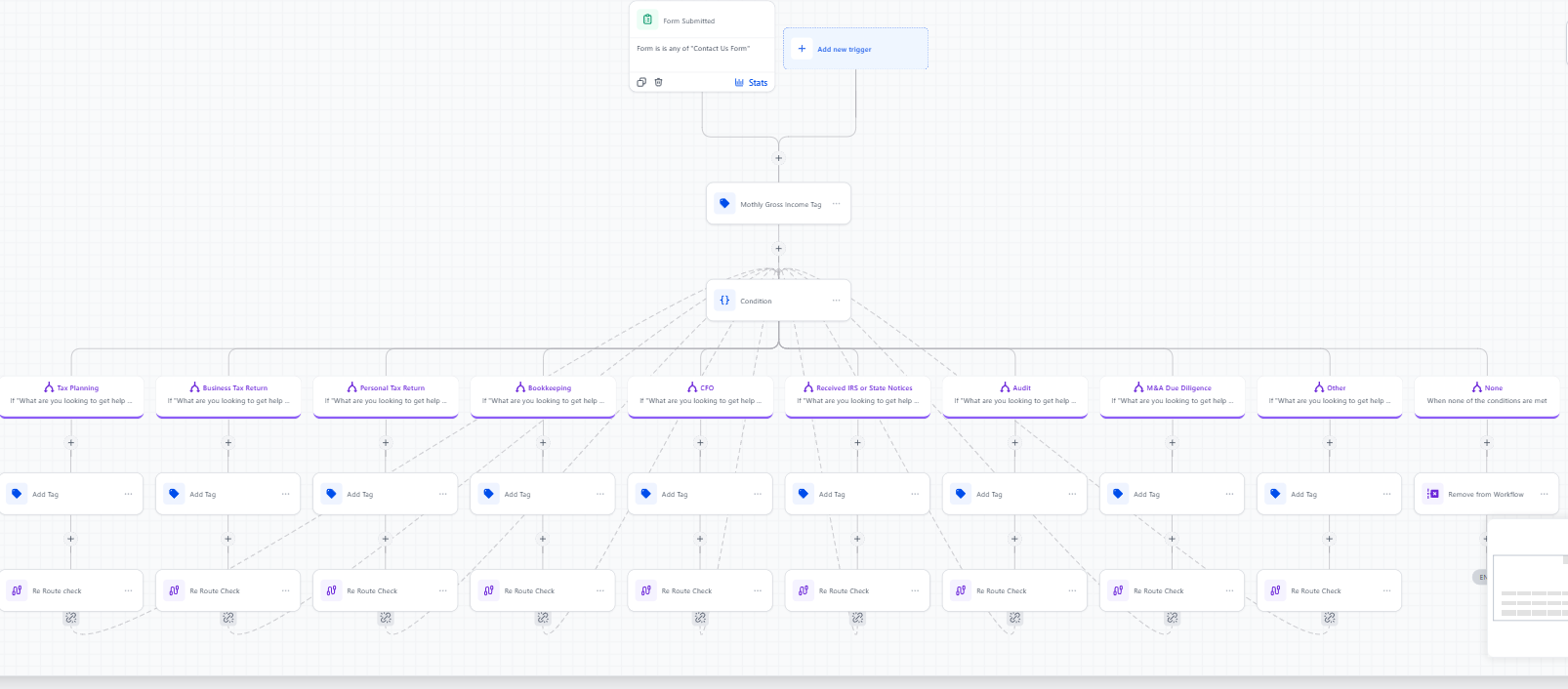Select the M&A Due Diligence branch
Image resolution: width=1568 pixels, height=689 pixels.
pyautogui.click(x=1172, y=396)
